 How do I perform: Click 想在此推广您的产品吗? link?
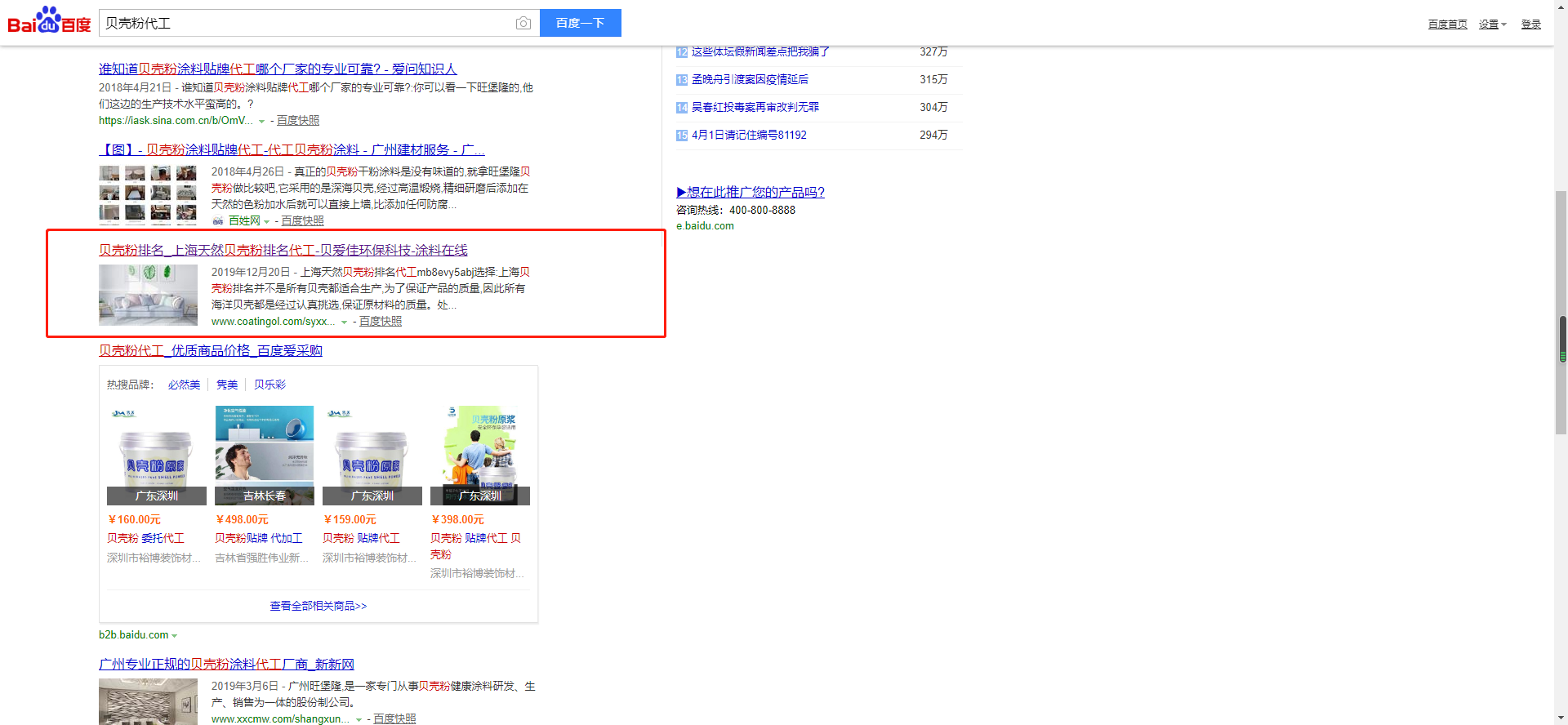pyautogui.click(x=751, y=192)
